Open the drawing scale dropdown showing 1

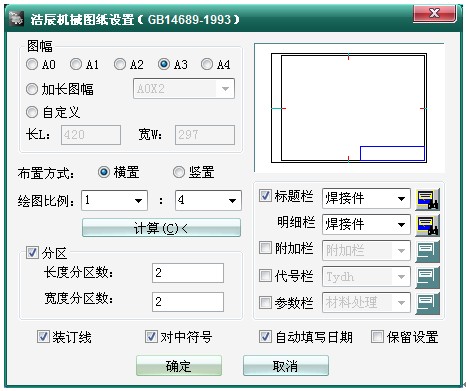click(114, 200)
